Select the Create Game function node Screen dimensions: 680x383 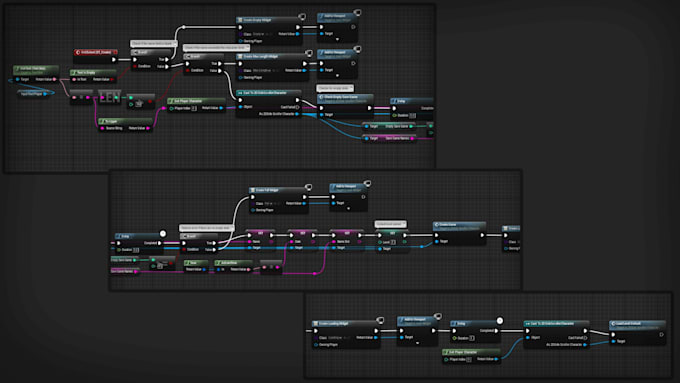coord(459,233)
